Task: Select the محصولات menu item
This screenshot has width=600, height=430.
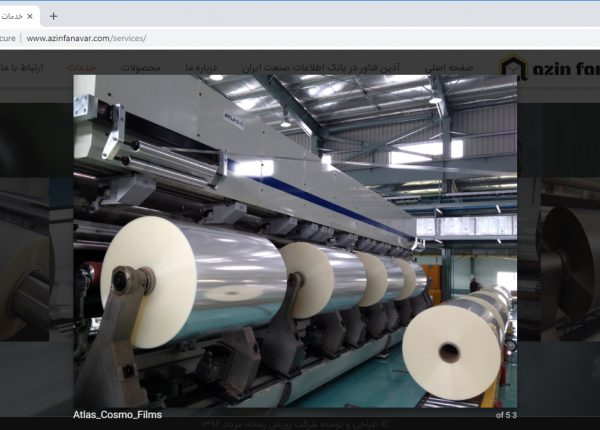Action: pos(141,67)
